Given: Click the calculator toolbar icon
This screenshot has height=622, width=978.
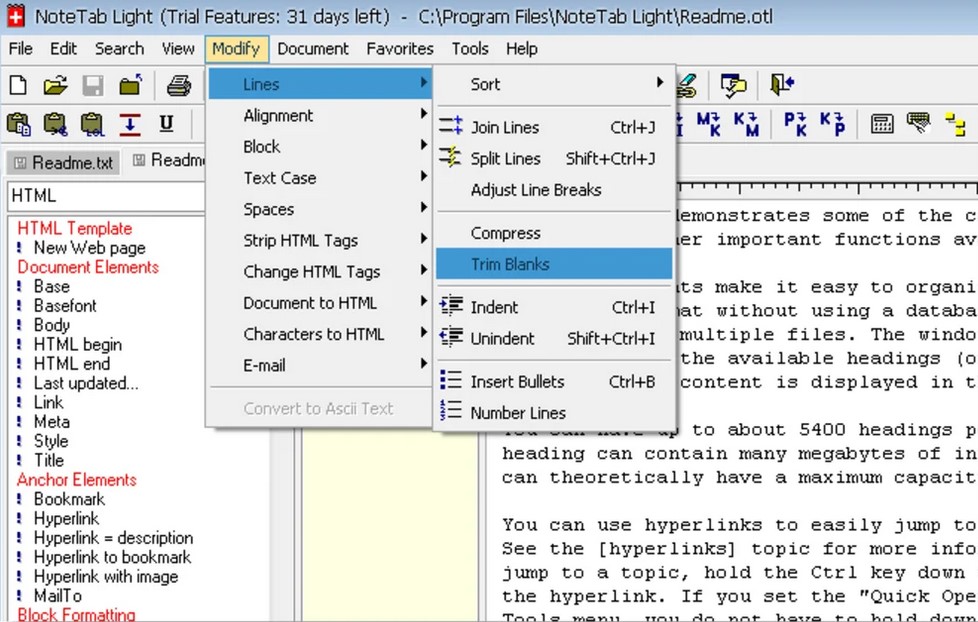Looking at the screenshot, I should [x=882, y=124].
